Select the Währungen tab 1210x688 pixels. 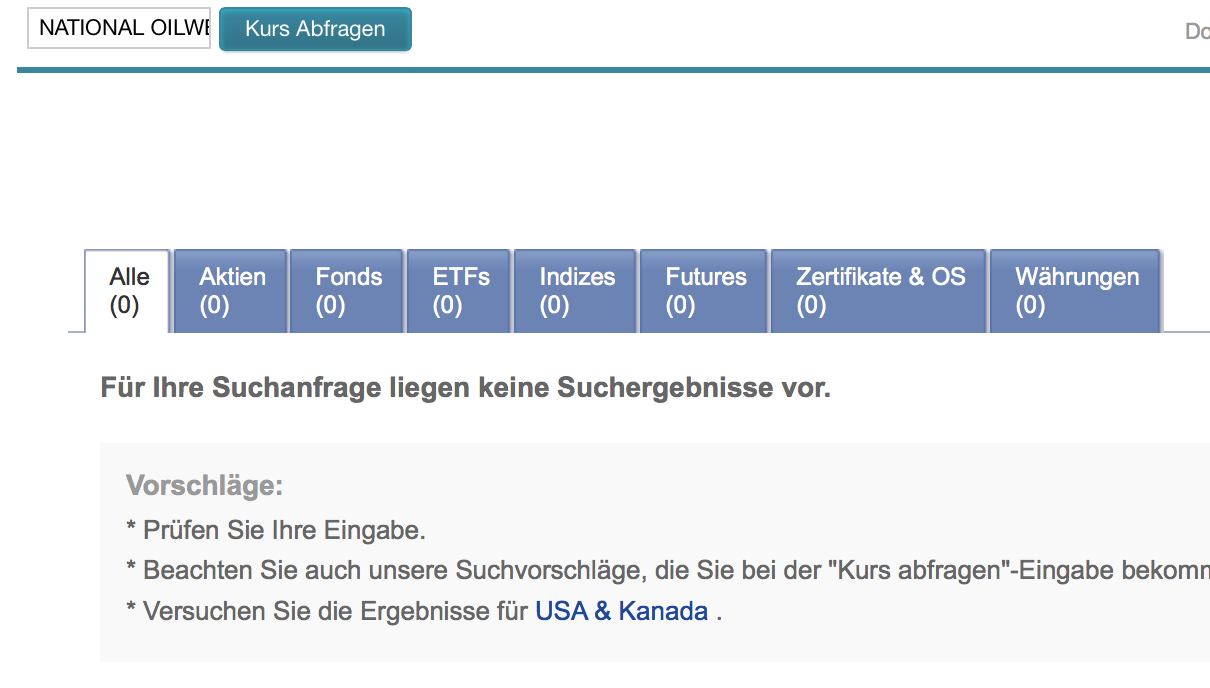click(x=1076, y=291)
